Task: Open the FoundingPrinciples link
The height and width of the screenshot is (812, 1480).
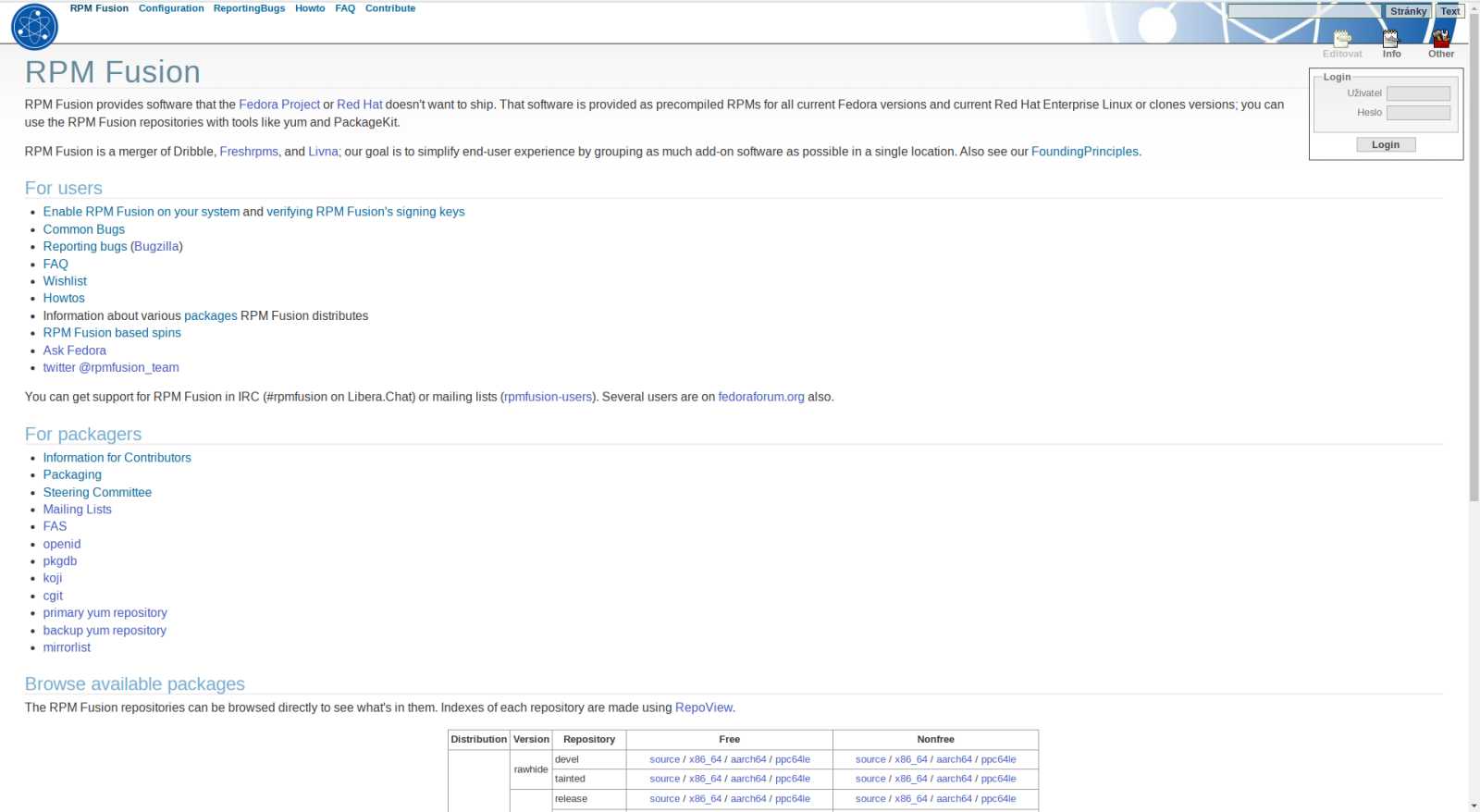Action: 1085,152
